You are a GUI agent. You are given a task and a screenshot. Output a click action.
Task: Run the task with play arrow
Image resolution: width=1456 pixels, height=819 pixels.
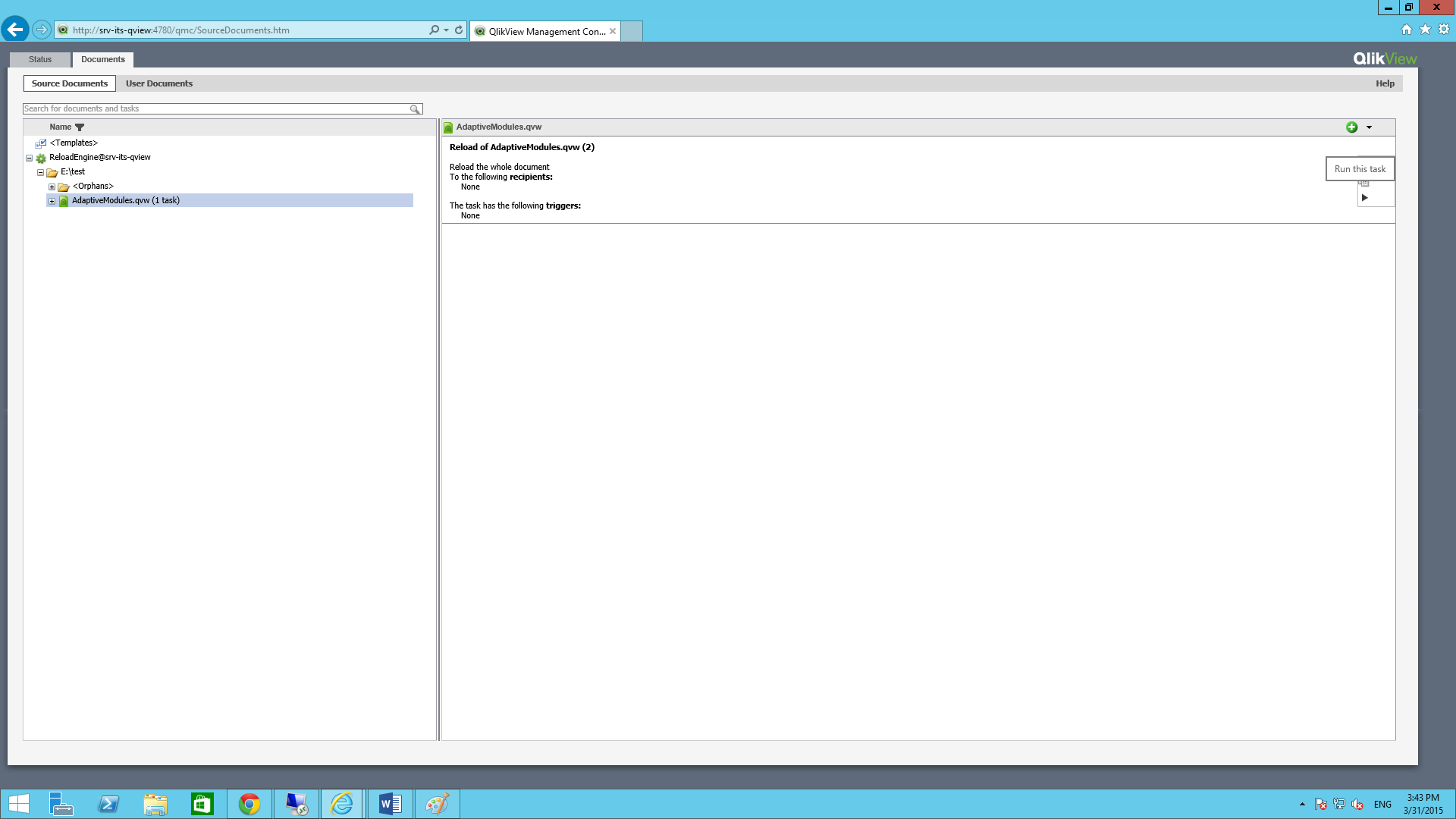tap(1364, 198)
